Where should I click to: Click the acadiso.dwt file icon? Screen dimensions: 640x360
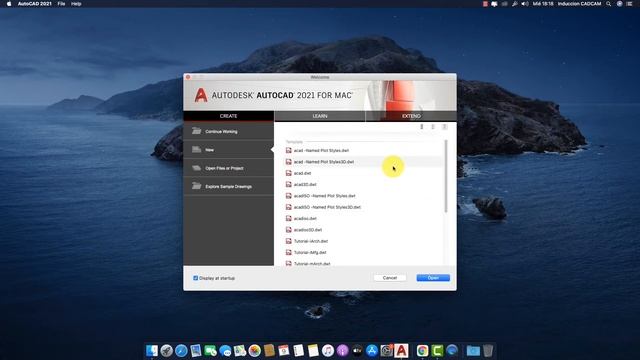point(289,218)
